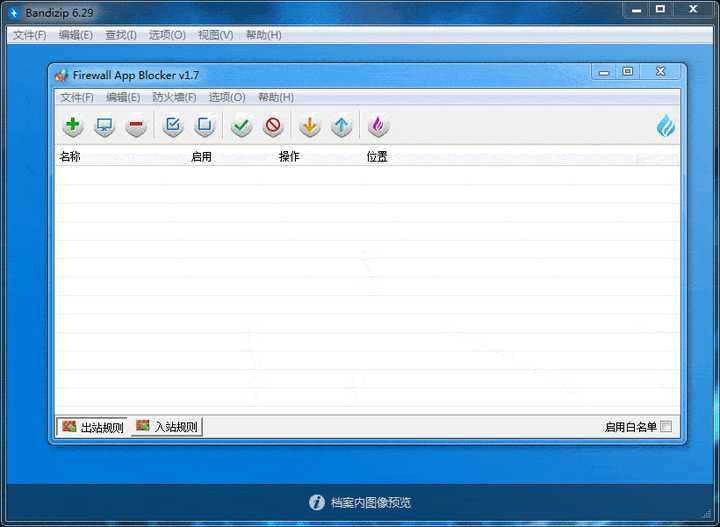Open the 视图(V) menu in Bandizip
The height and width of the screenshot is (527, 720).
tap(216, 35)
